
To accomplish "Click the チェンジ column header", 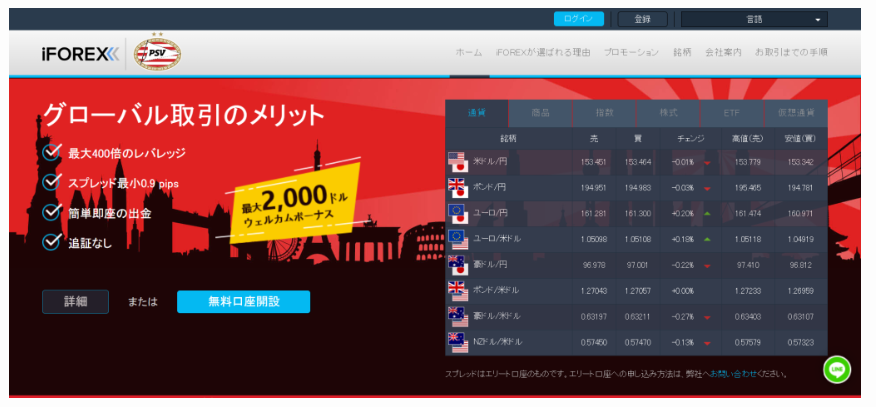I will [691, 138].
